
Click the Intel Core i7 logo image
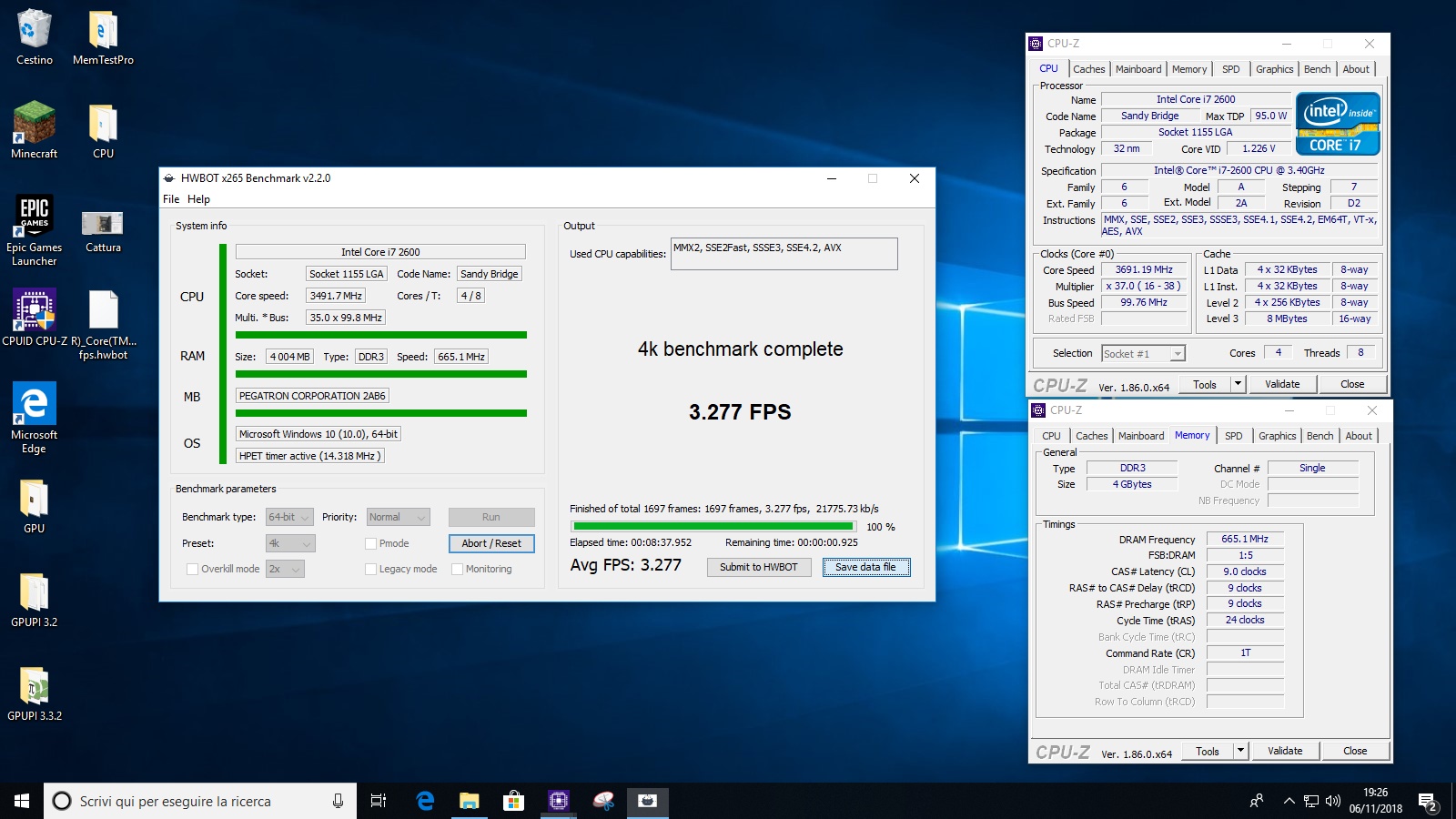[1338, 124]
